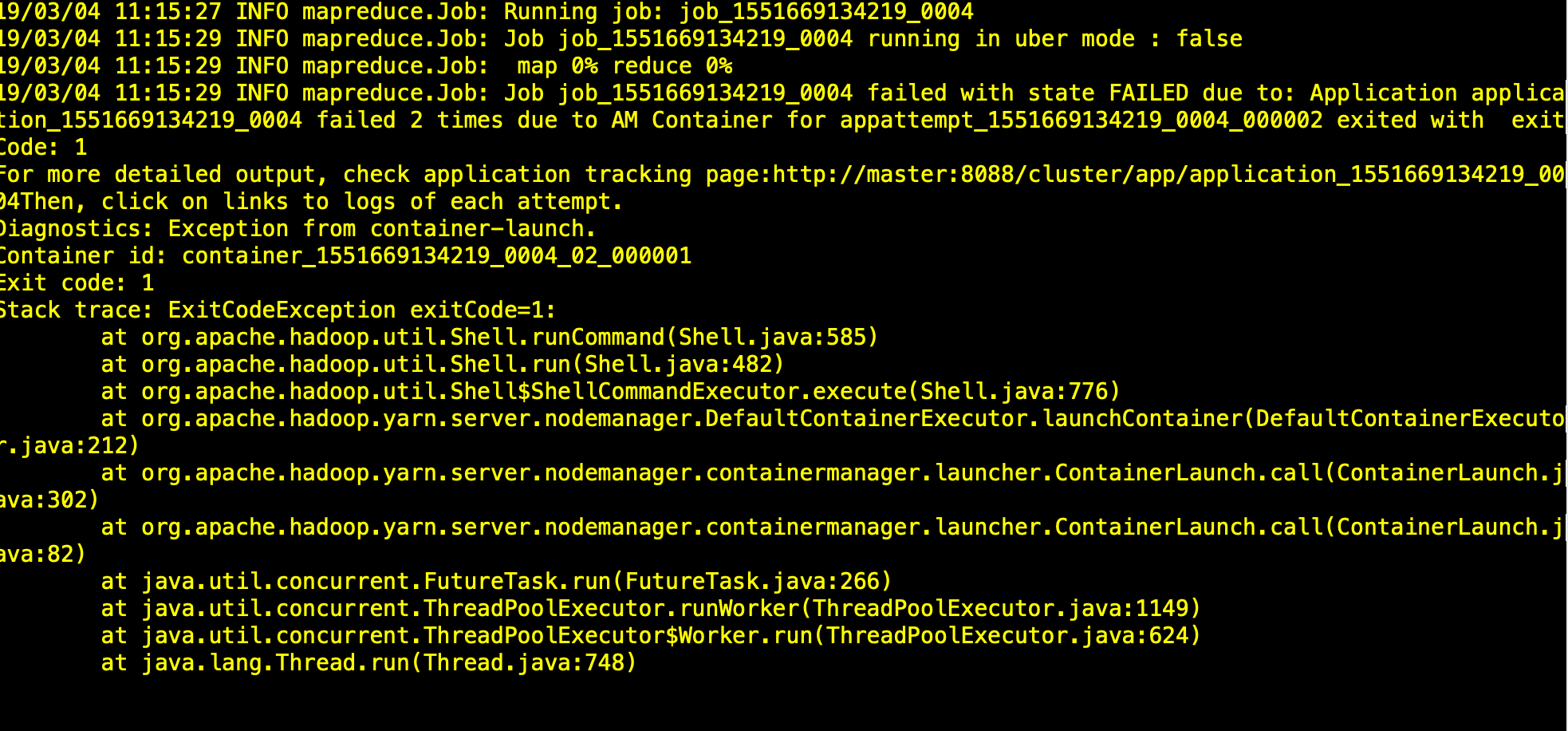Click the ThreadPoolExecutor.runWorker stack frame
Viewport: 1568px width, 731px height.
(x=670, y=609)
